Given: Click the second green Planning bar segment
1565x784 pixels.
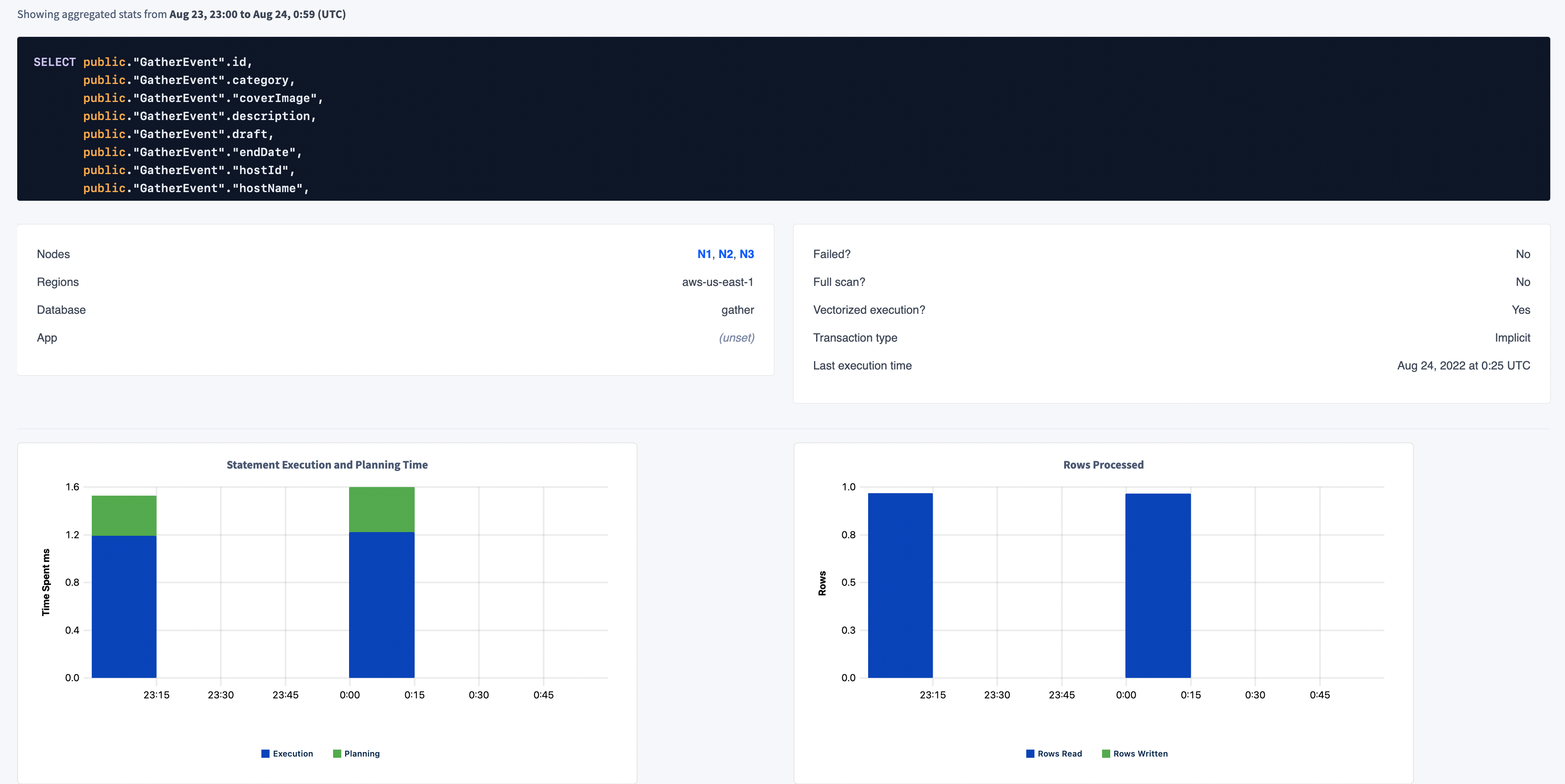Looking at the screenshot, I should point(381,509).
